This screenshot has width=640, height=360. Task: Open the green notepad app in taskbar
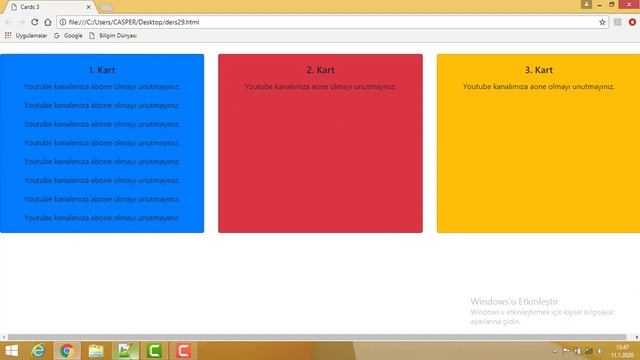pyautogui.click(x=125, y=351)
